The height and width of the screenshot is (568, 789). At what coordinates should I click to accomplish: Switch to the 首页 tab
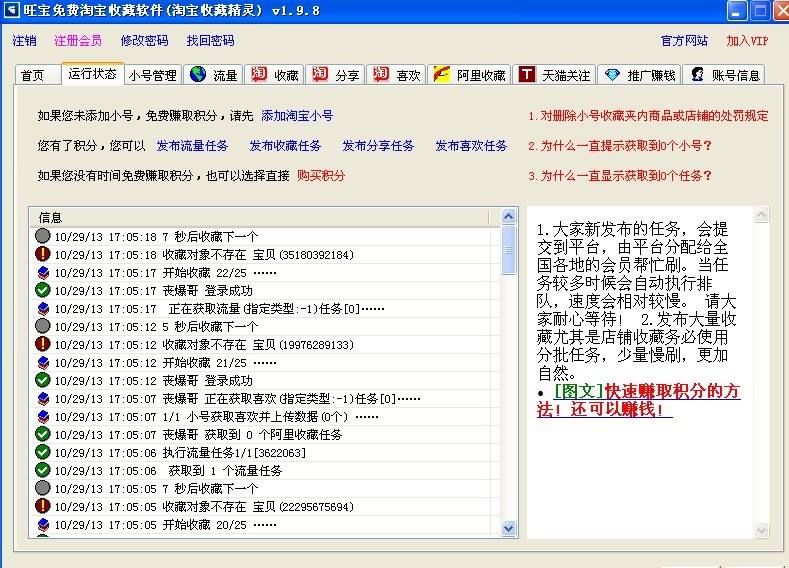(34, 76)
